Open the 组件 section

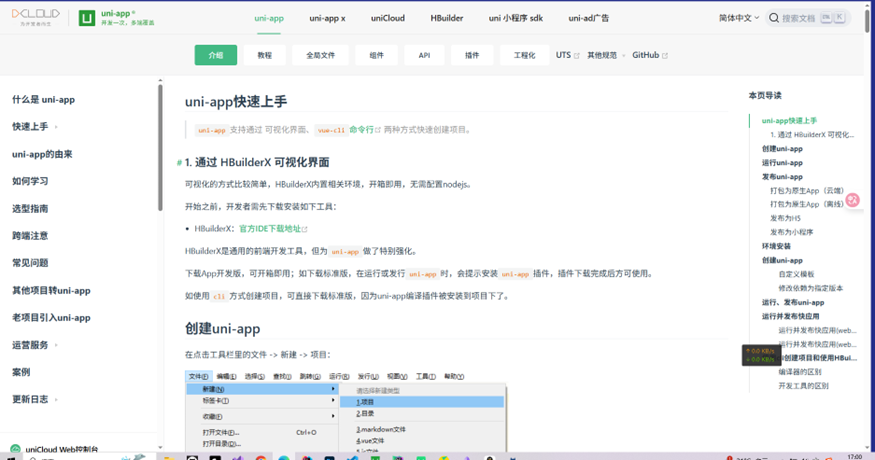pyautogui.click(x=377, y=55)
